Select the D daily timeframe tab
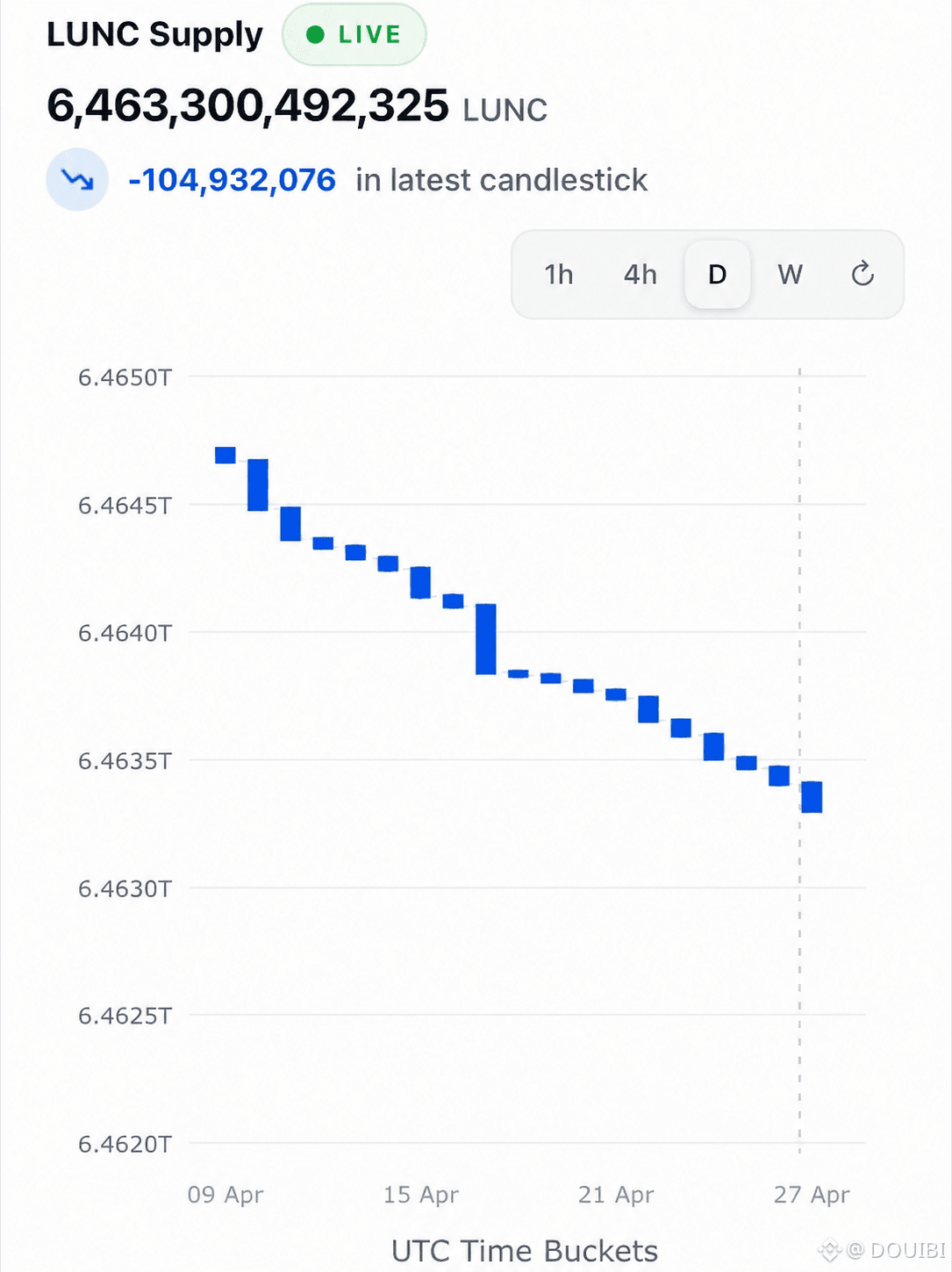The width and height of the screenshot is (952, 1272). coord(718,275)
